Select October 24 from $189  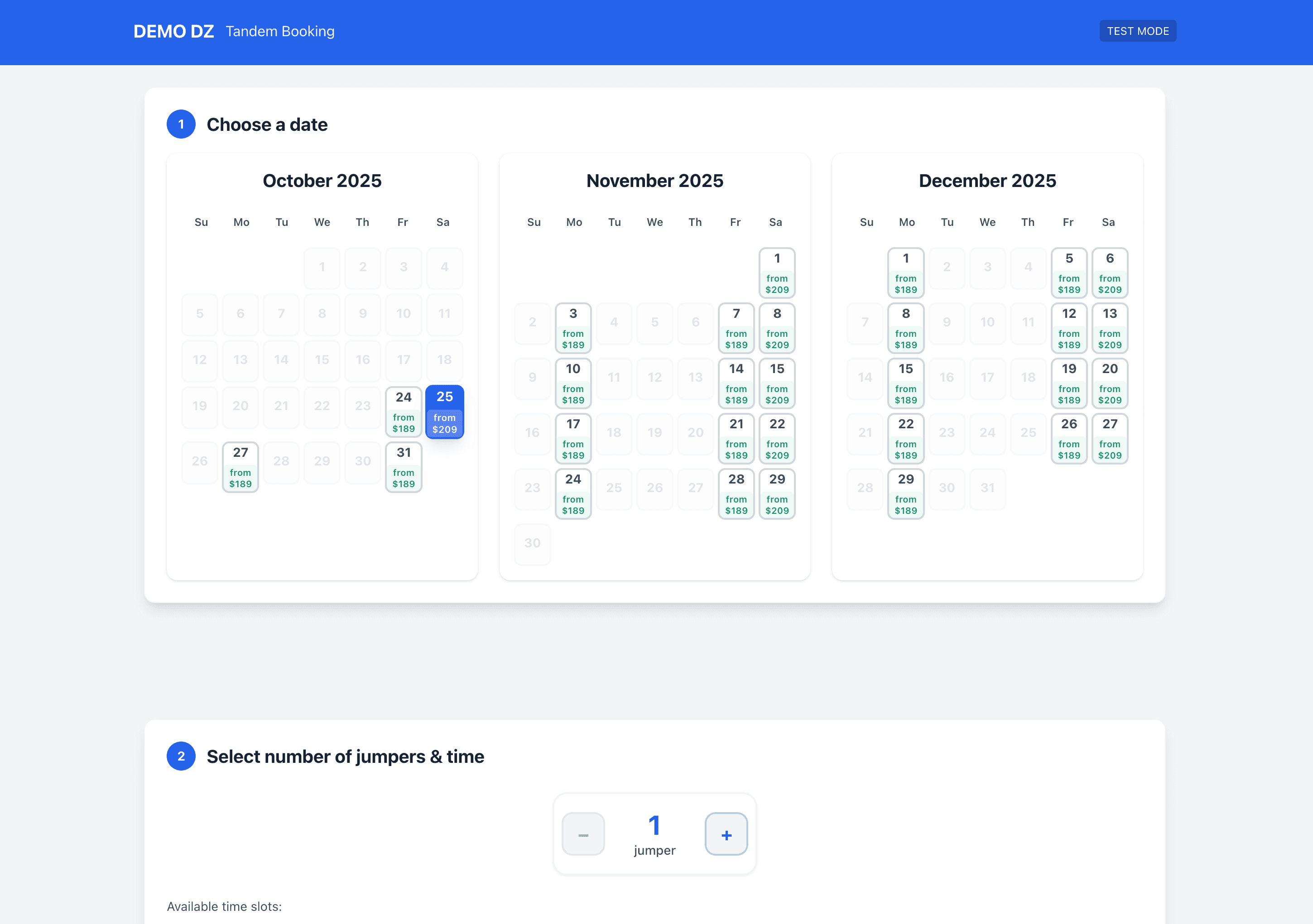pyautogui.click(x=404, y=412)
